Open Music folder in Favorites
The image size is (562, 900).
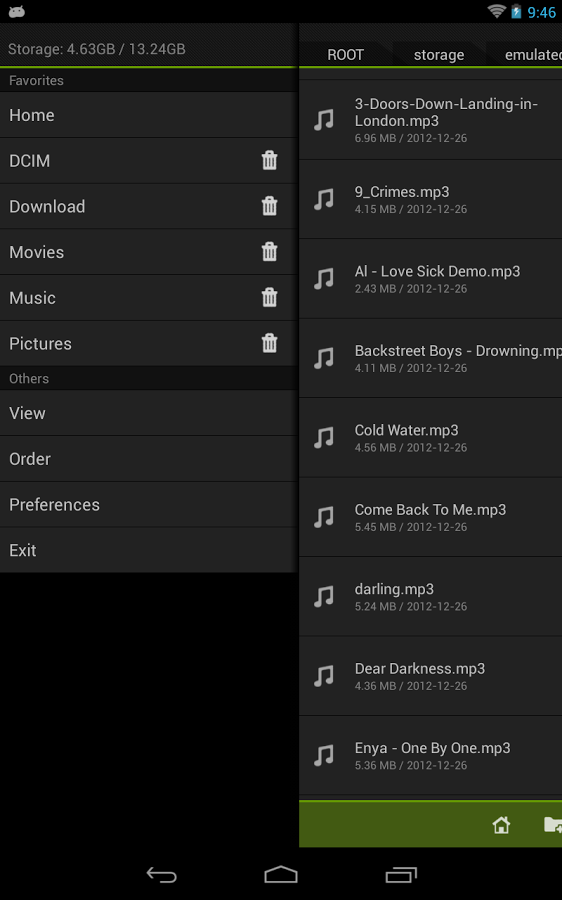point(149,297)
